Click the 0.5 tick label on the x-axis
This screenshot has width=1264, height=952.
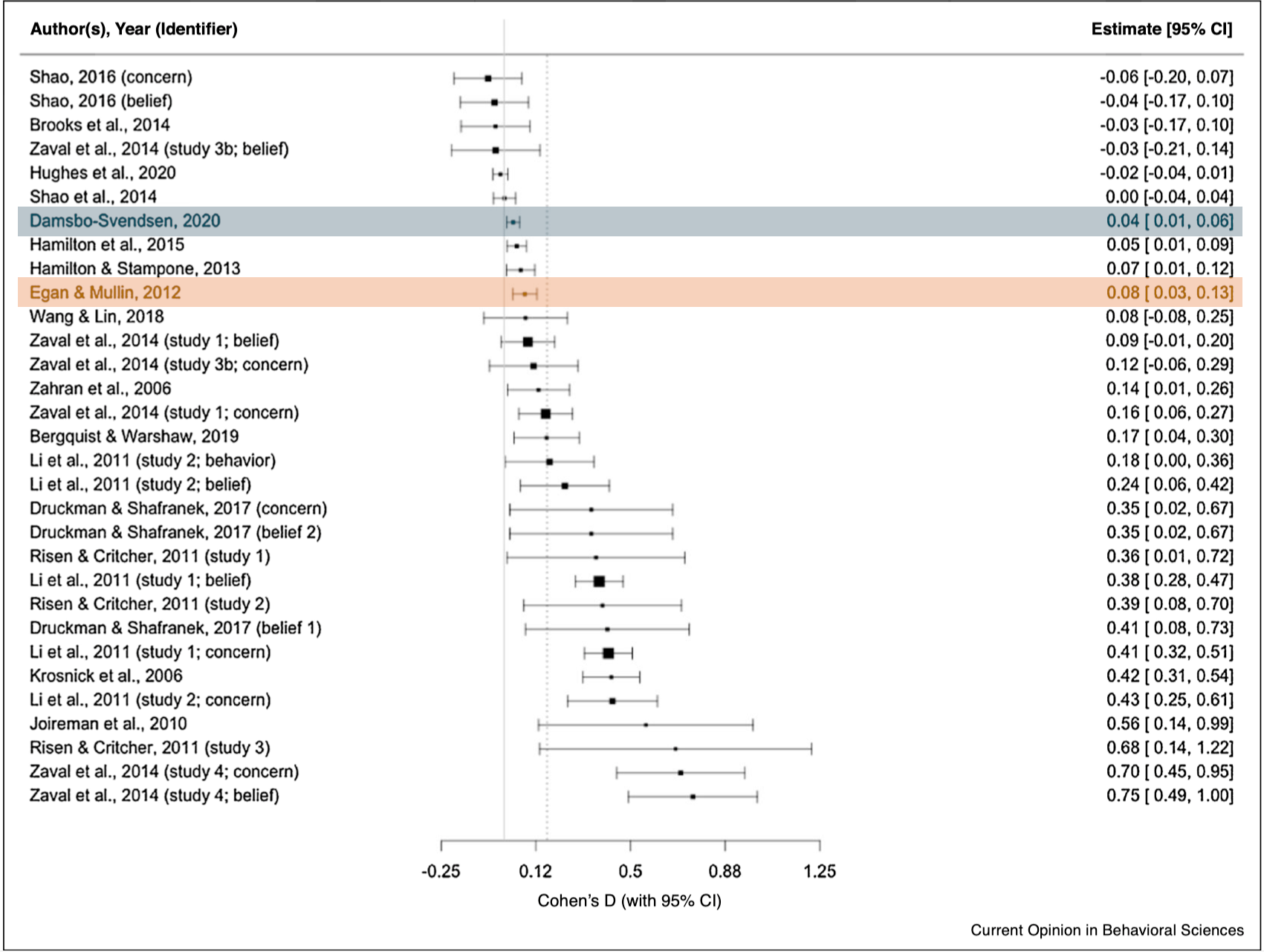pos(630,871)
